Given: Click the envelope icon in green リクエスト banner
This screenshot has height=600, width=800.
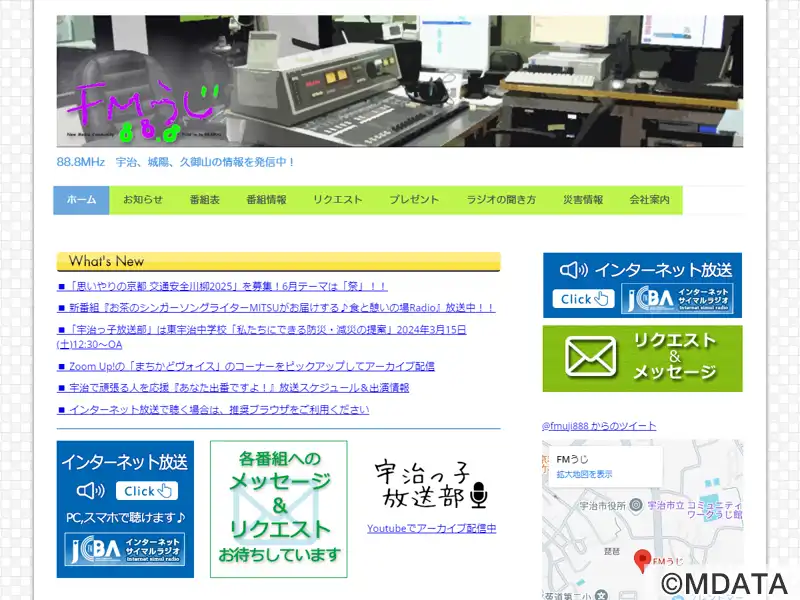Looking at the screenshot, I should click(591, 357).
